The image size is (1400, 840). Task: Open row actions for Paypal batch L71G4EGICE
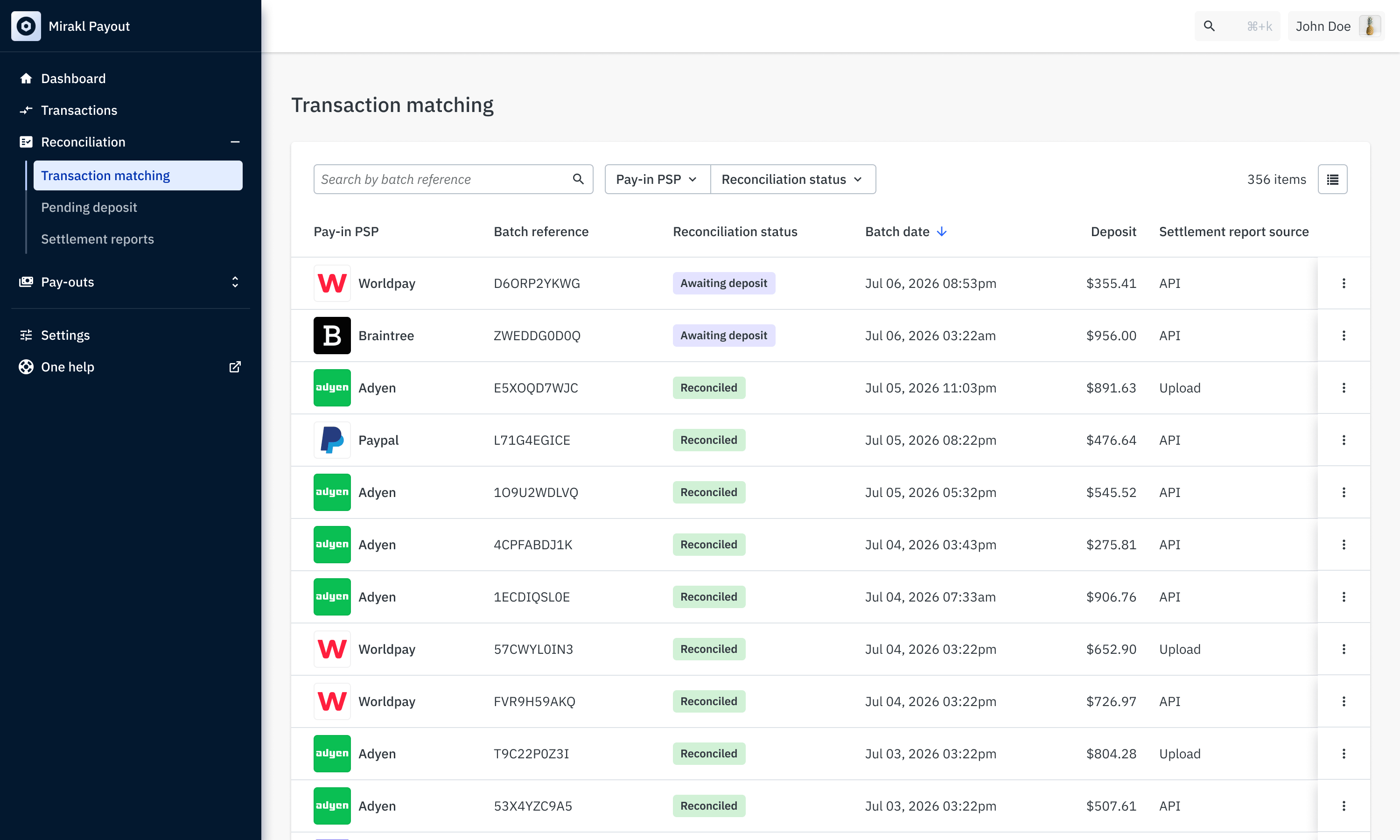[1344, 441]
